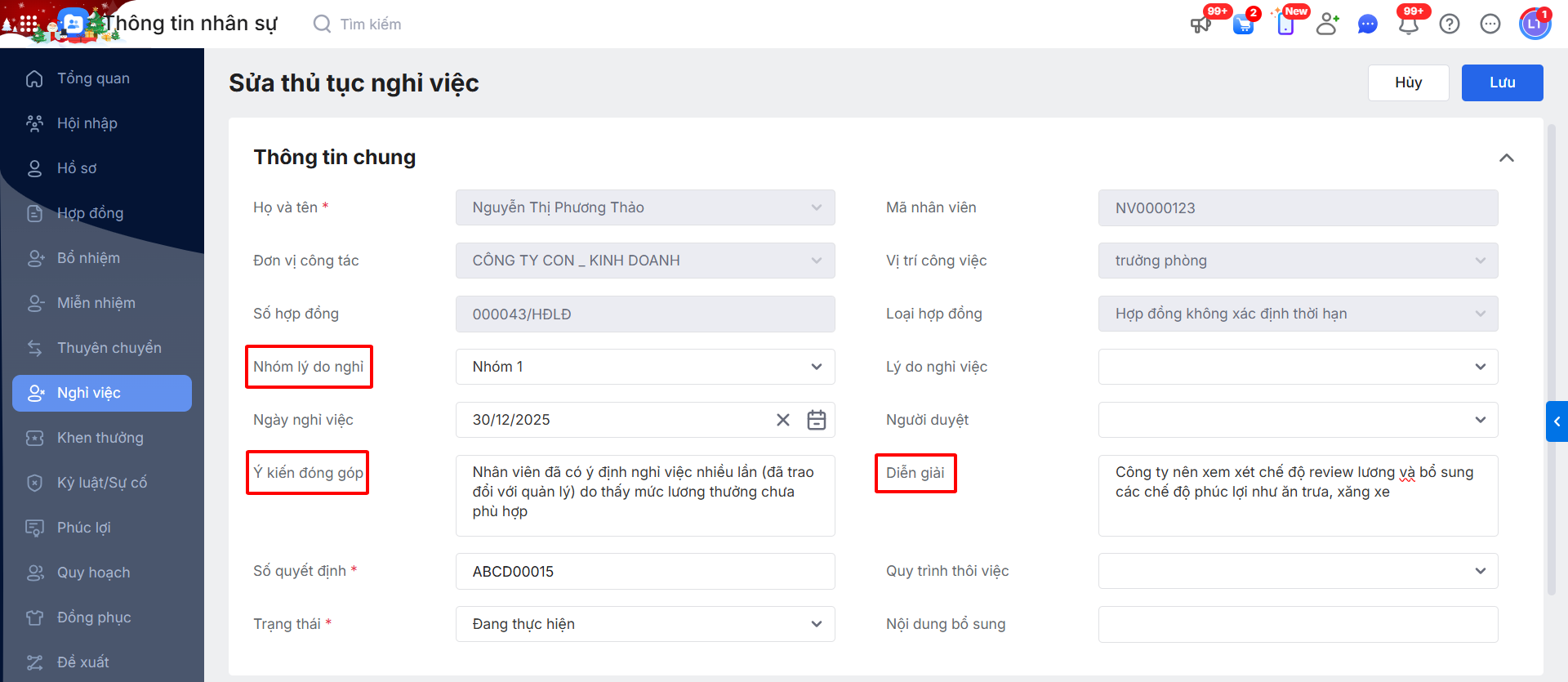Click the Hủy button
This screenshot has width=1568, height=682.
[x=1408, y=82]
